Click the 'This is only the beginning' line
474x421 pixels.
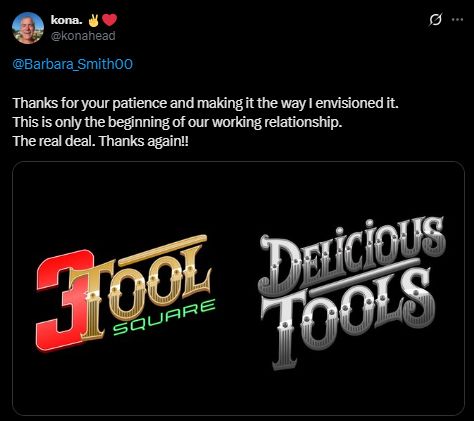pyautogui.click(x=178, y=122)
